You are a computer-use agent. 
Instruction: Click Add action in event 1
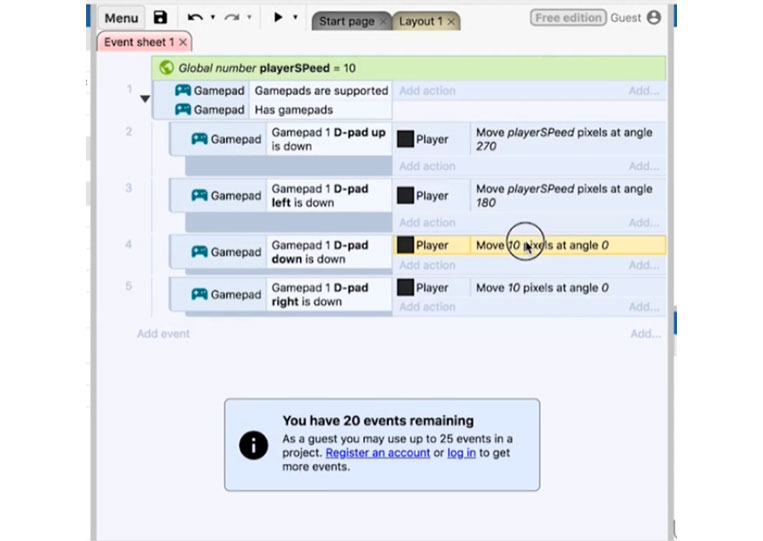pos(427,91)
